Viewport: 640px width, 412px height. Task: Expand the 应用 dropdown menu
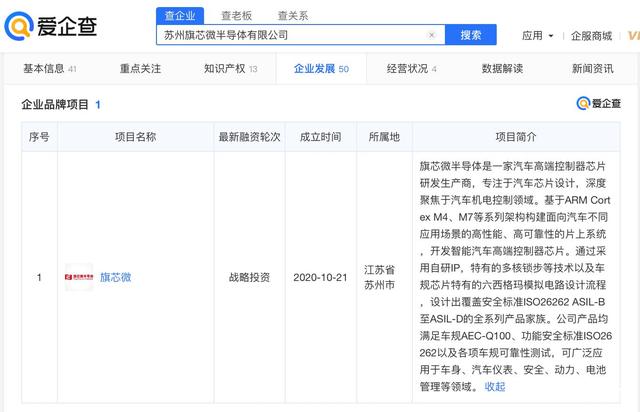537,36
